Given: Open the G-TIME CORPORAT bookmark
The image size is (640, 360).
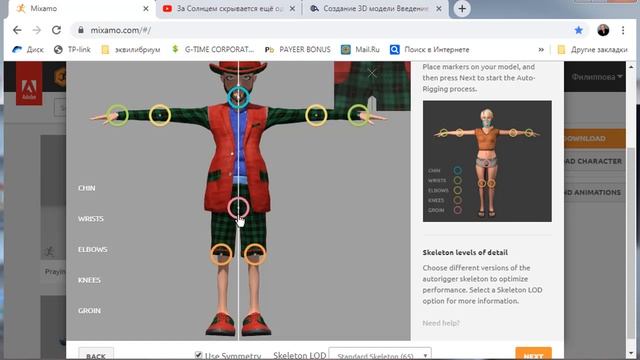Looking at the screenshot, I should [x=212, y=49].
